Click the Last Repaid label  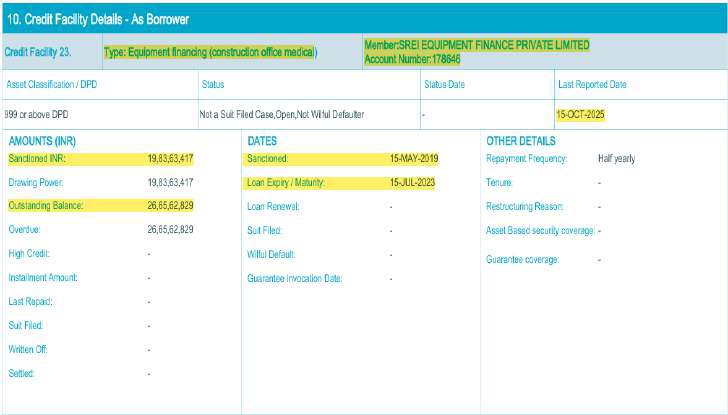pyautogui.click(x=30, y=302)
